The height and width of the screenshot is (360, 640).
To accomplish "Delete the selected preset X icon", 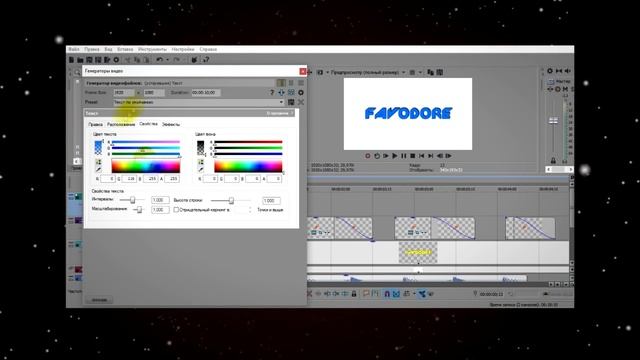I will (301, 102).
